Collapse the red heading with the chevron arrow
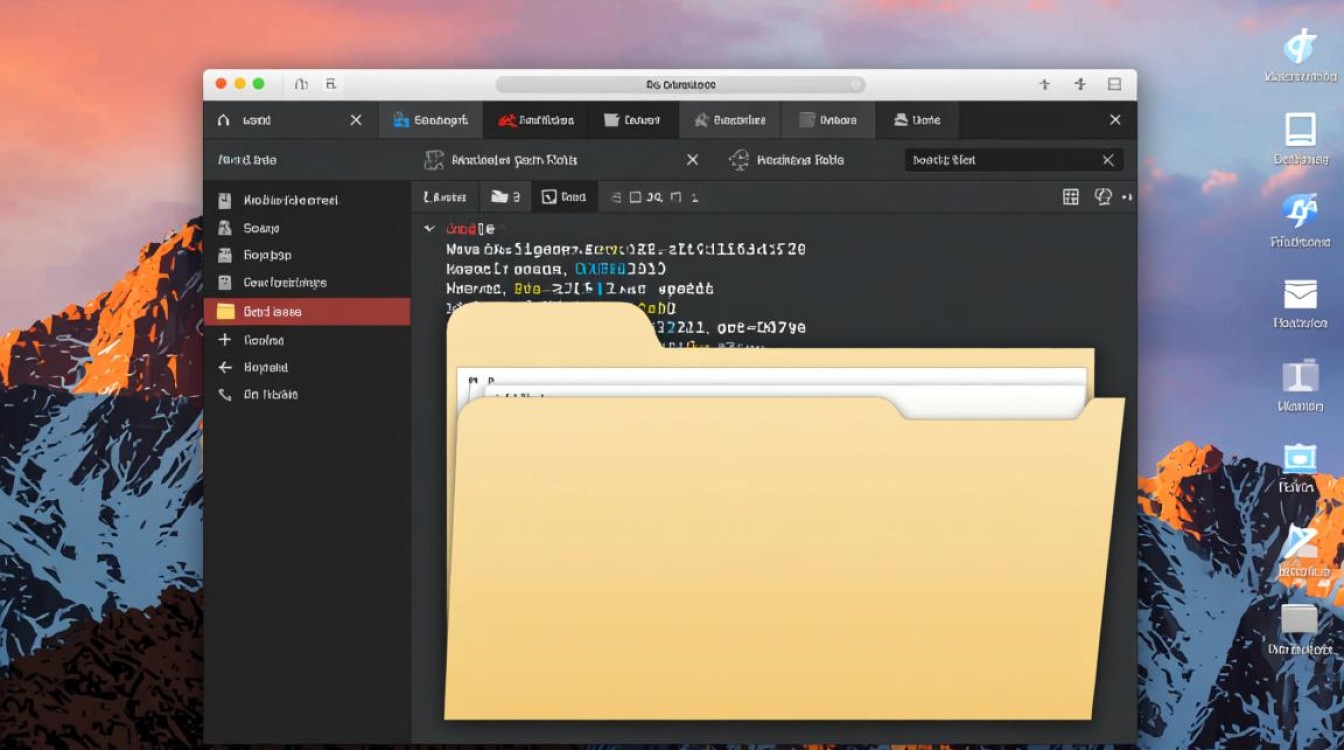 (x=430, y=229)
